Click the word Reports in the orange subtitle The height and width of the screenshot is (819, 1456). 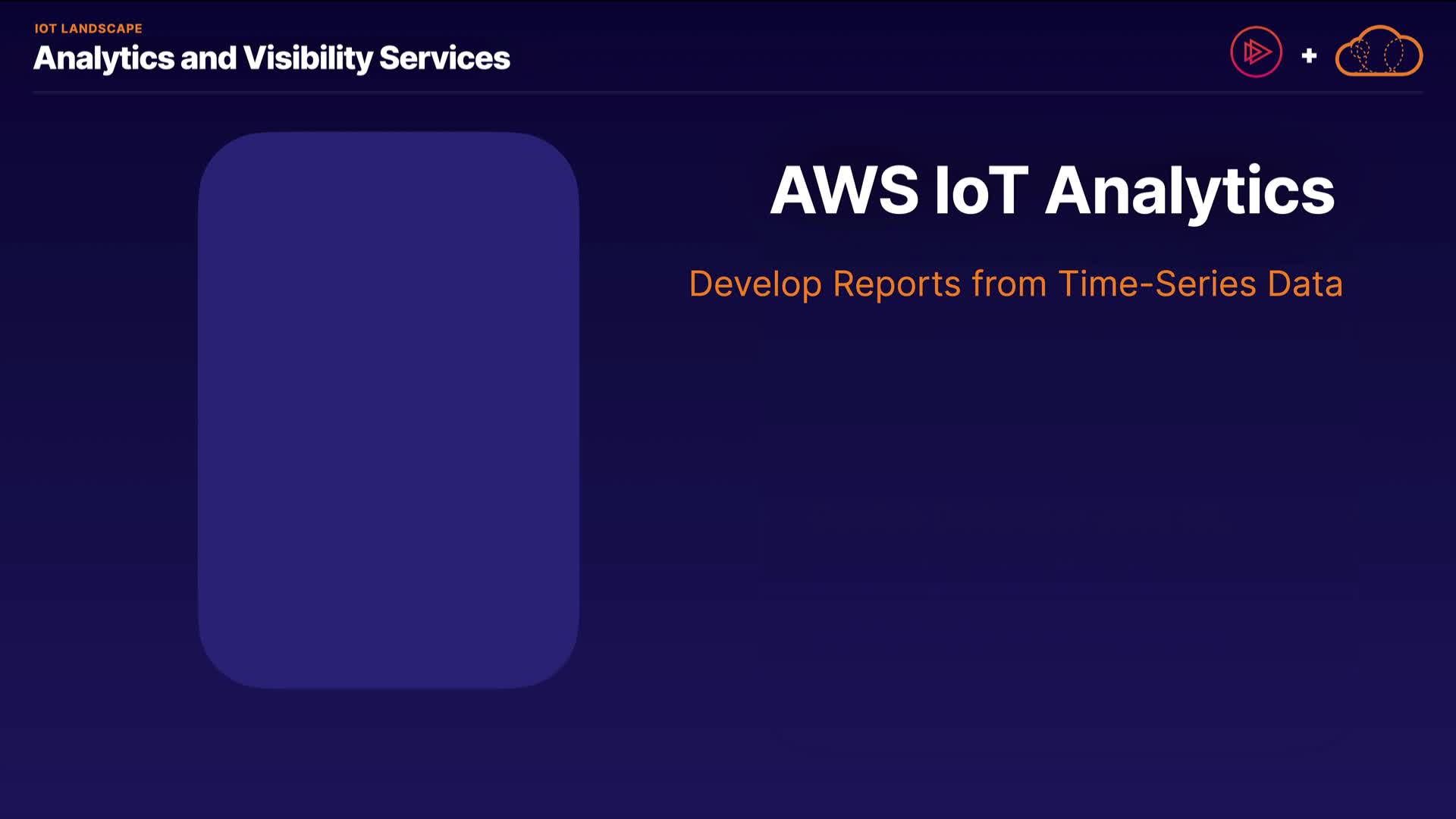(x=897, y=284)
